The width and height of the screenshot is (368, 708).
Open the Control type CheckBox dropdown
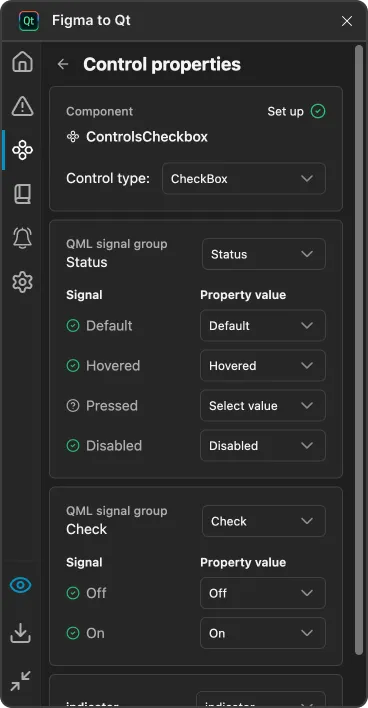pyautogui.click(x=244, y=179)
